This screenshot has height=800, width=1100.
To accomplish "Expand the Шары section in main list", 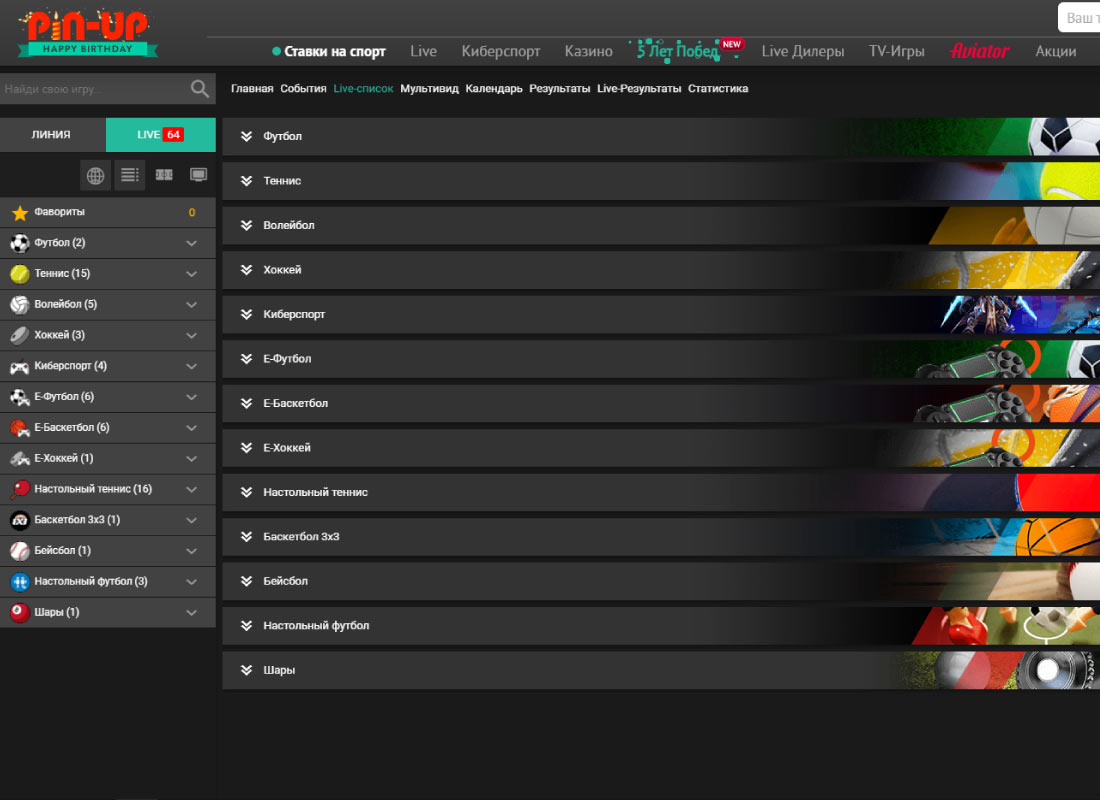I will tap(247, 671).
